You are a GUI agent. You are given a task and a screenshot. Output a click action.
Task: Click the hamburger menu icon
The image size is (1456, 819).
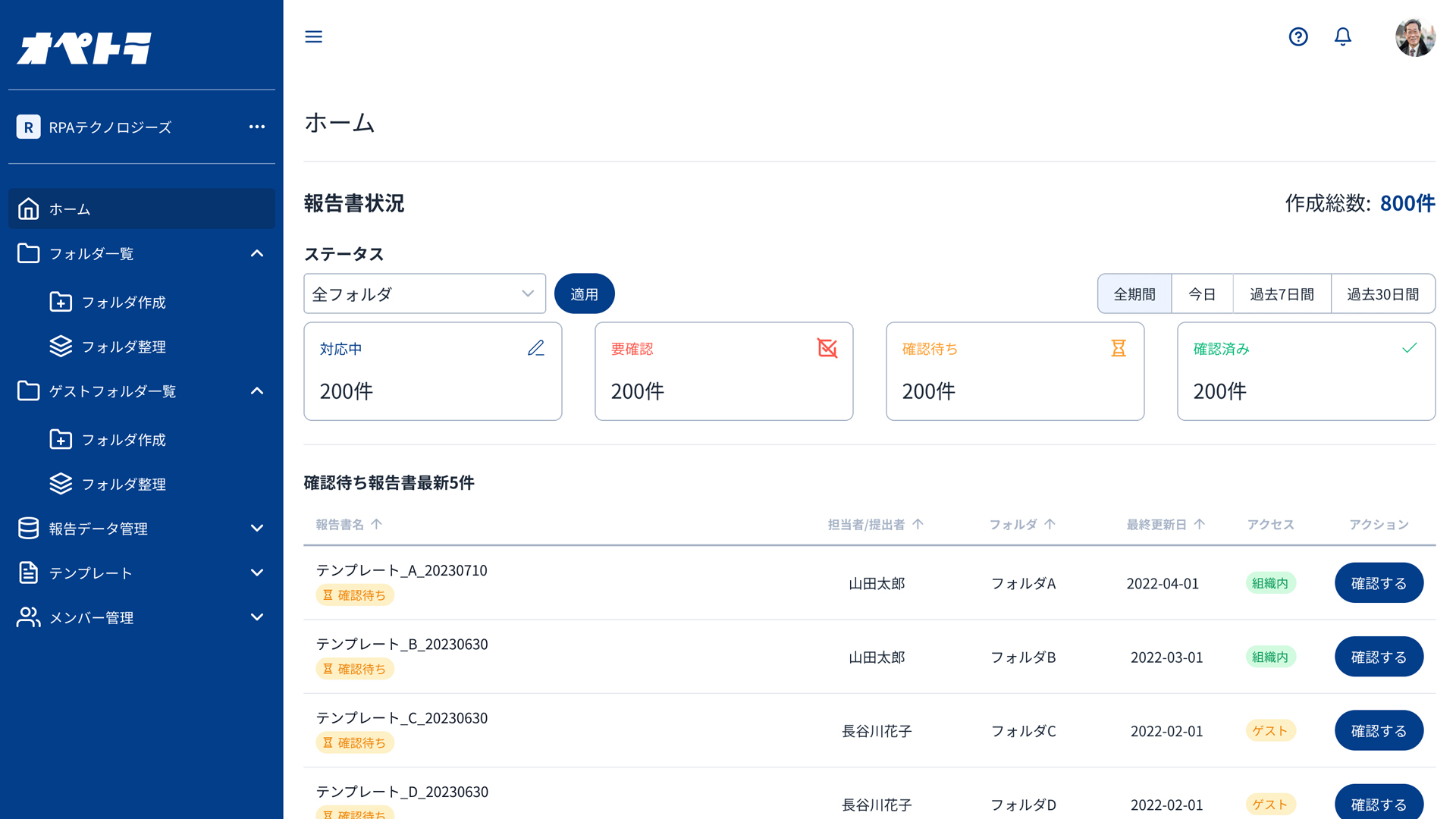[313, 36]
